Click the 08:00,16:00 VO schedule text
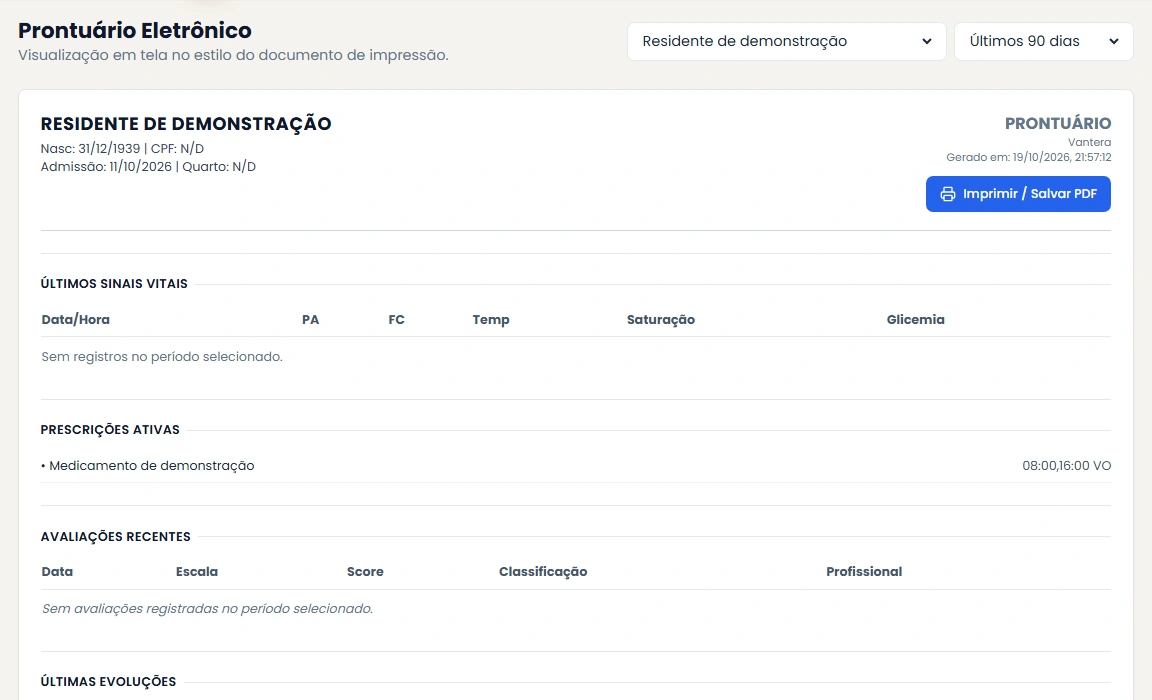1152x700 pixels. pos(1066,466)
